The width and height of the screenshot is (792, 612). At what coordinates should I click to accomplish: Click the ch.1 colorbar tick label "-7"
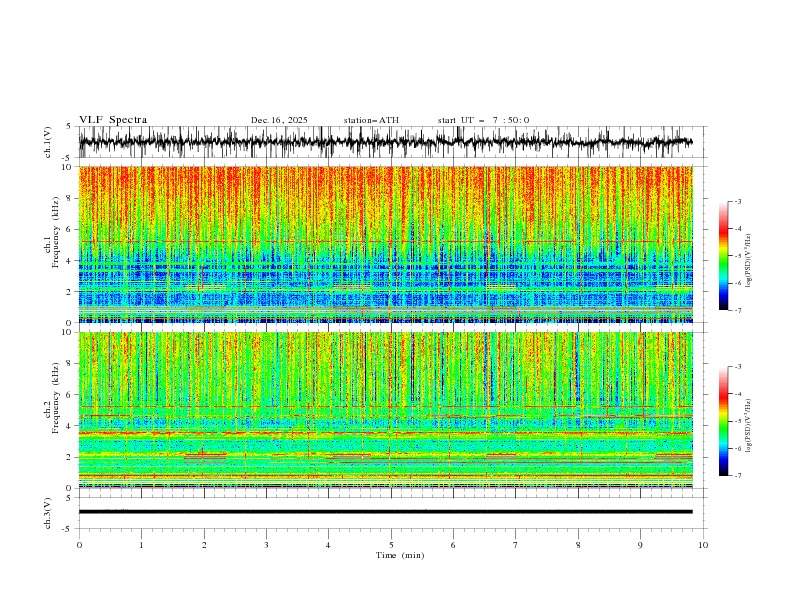coord(738,310)
